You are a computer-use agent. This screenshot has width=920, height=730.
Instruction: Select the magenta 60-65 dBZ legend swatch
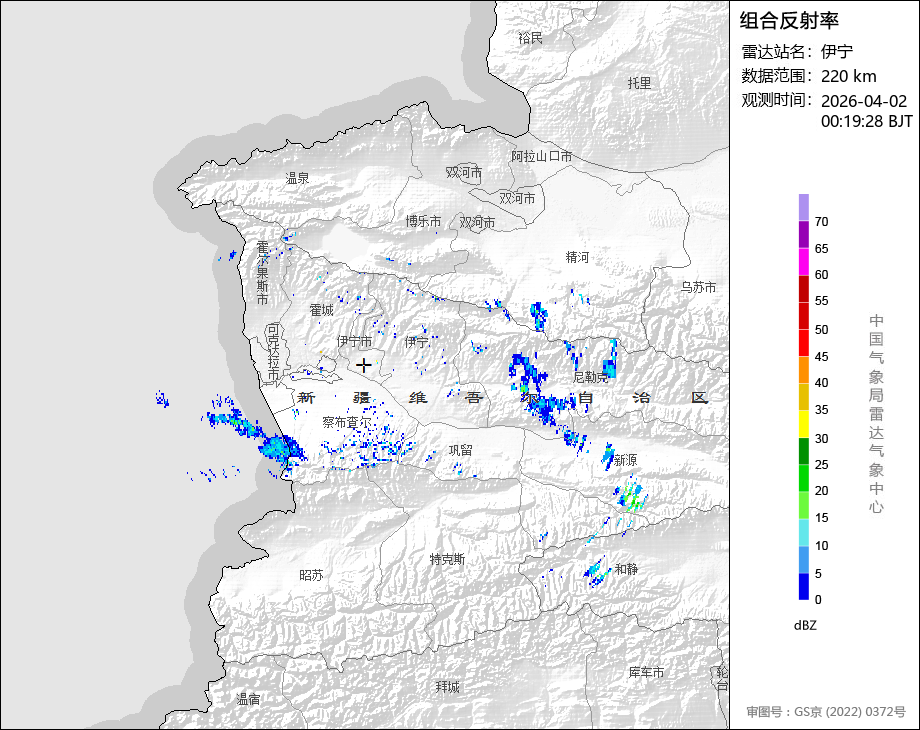tap(803, 262)
